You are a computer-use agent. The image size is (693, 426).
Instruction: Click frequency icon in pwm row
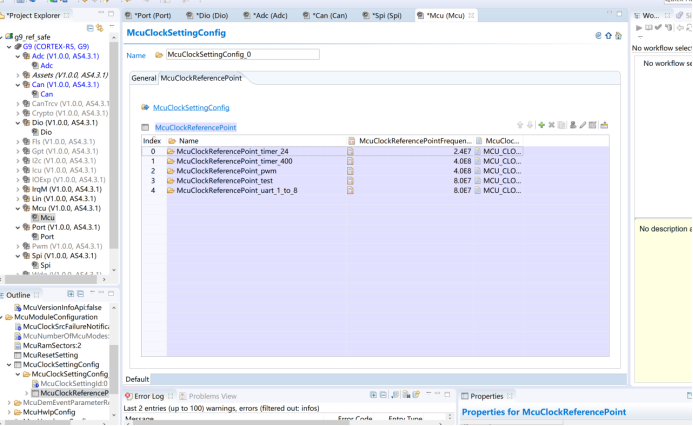click(x=350, y=171)
